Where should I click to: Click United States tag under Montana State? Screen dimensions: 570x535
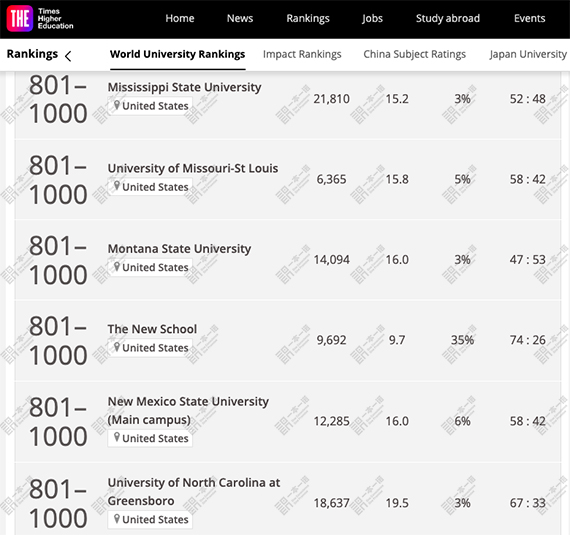click(150, 267)
